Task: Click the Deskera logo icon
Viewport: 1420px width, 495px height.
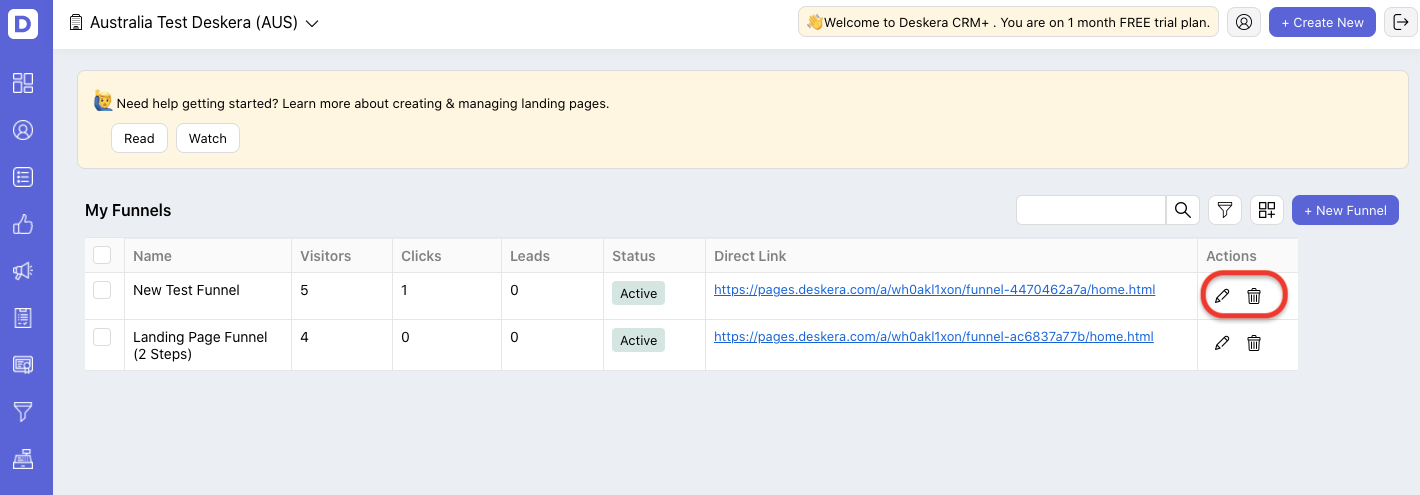Action: [x=23, y=23]
